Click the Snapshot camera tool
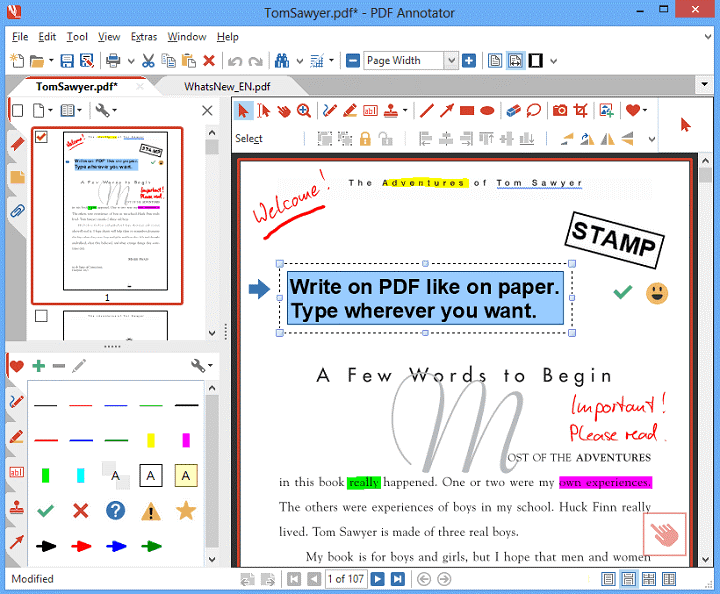Image resolution: width=720 pixels, height=594 pixels. tap(561, 111)
